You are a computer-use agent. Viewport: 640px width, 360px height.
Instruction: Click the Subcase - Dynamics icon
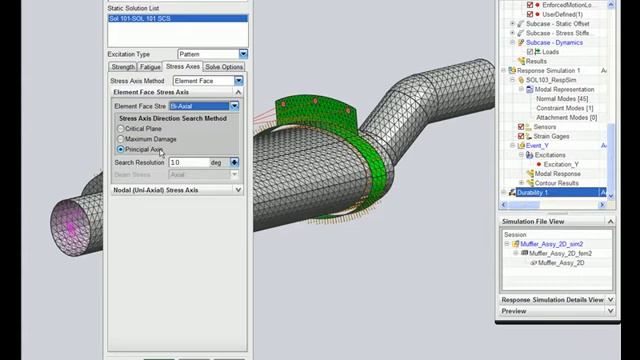(520, 42)
